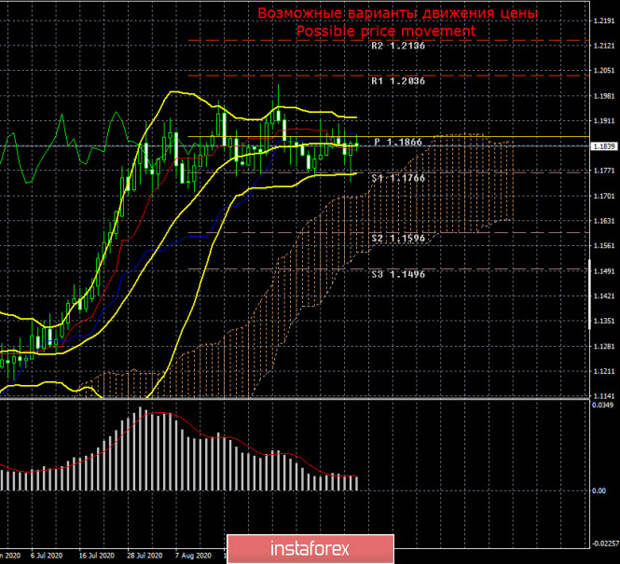Click the 16 Jul 2020 date label
The image size is (620, 564).
tap(96, 556)
